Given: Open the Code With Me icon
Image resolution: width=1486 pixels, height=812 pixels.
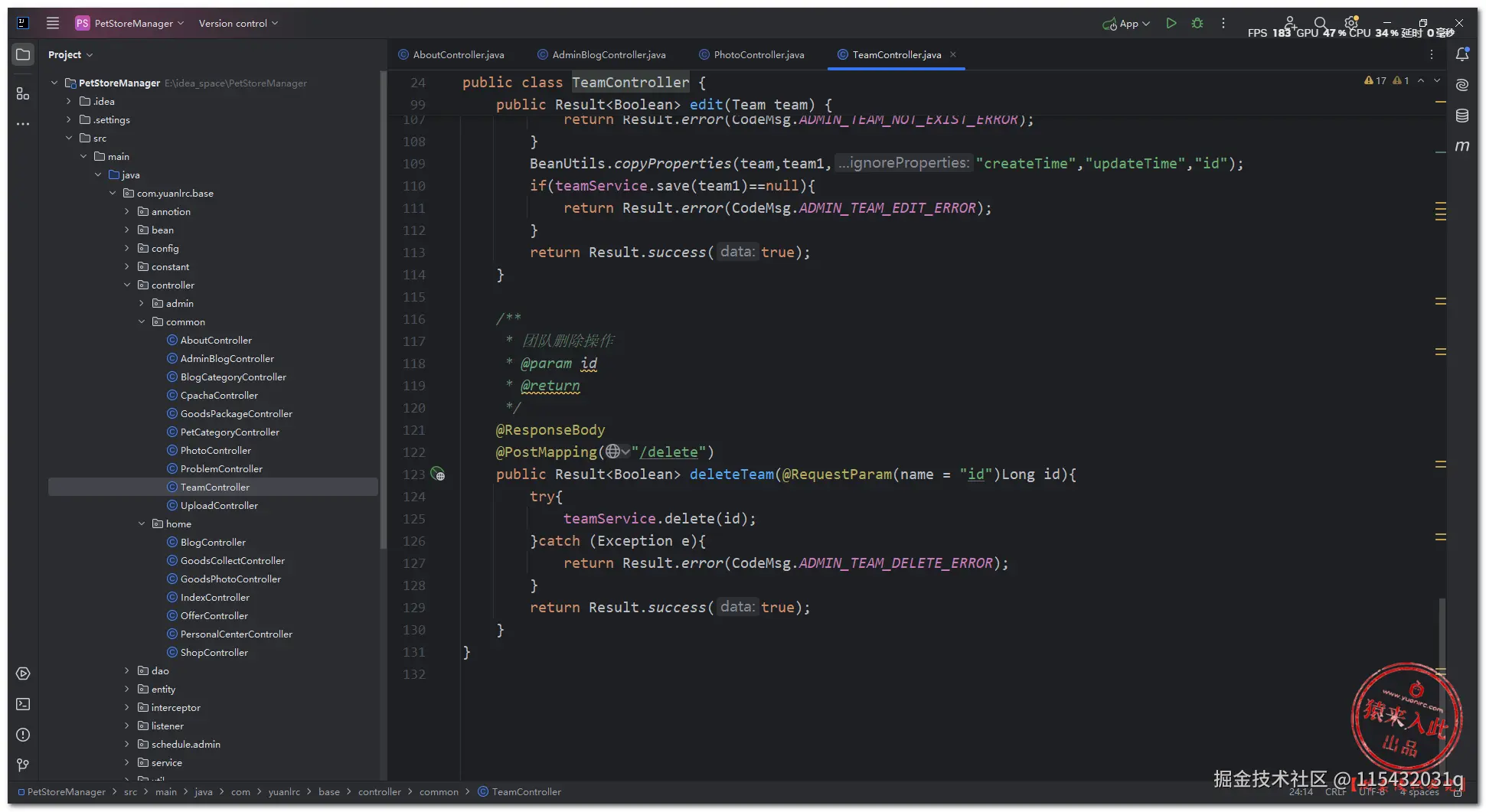Looking at the screenshot, I should (x=1290, y=22).
